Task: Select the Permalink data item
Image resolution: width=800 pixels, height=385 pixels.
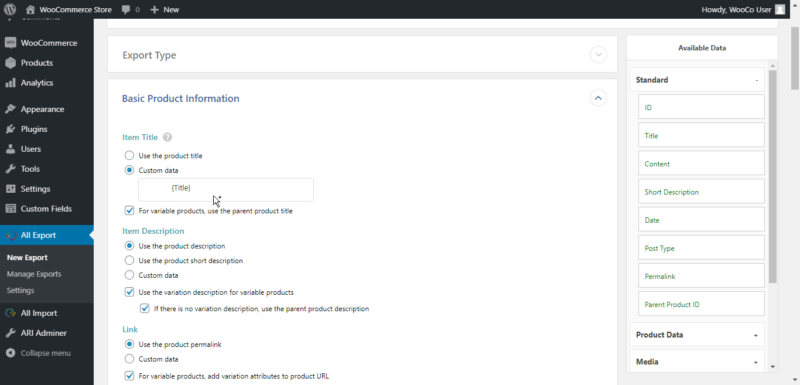Action: (x=701, y=275)
